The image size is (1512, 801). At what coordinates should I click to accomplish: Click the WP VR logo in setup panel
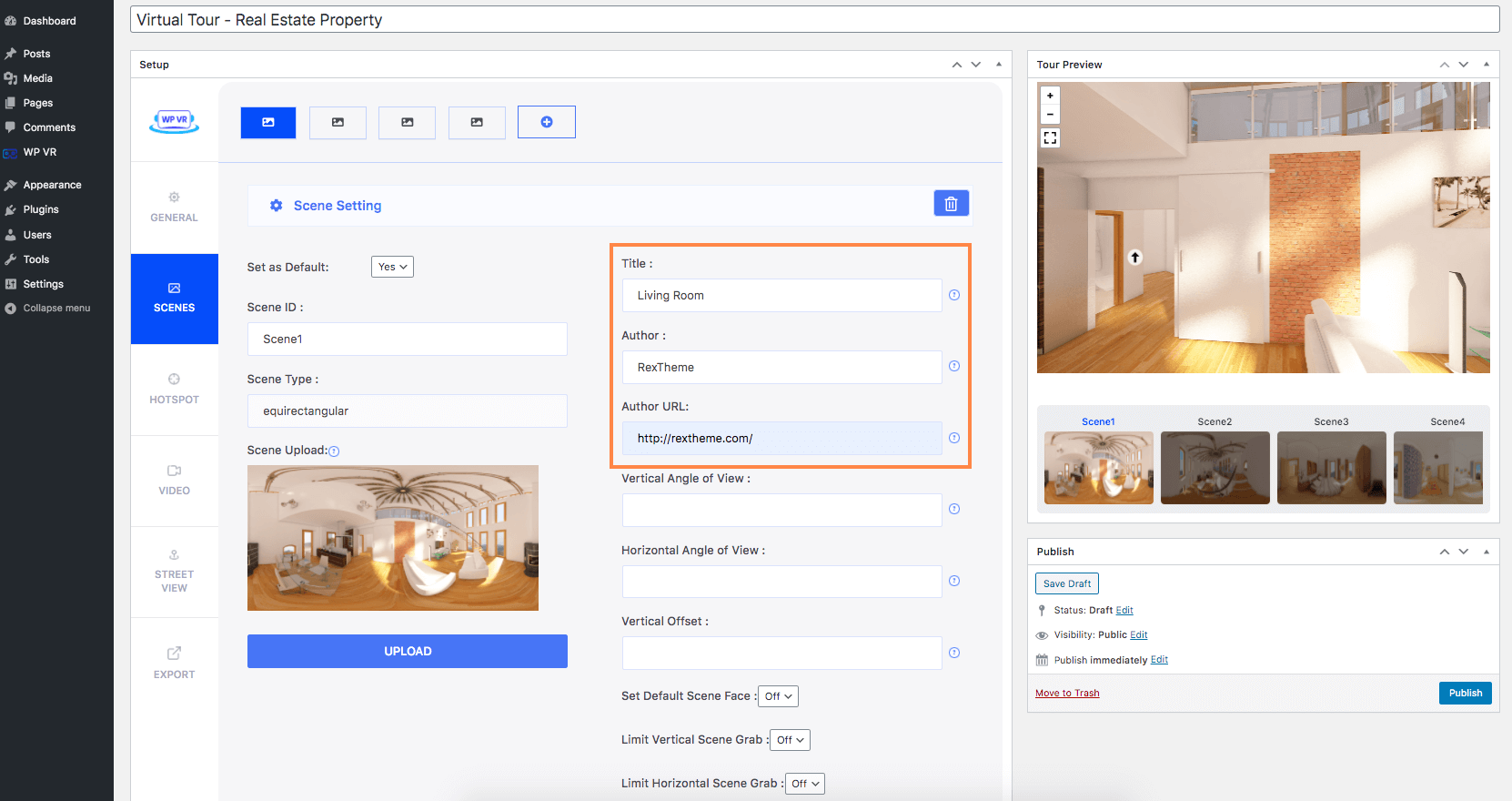click(x=174, y=121)
